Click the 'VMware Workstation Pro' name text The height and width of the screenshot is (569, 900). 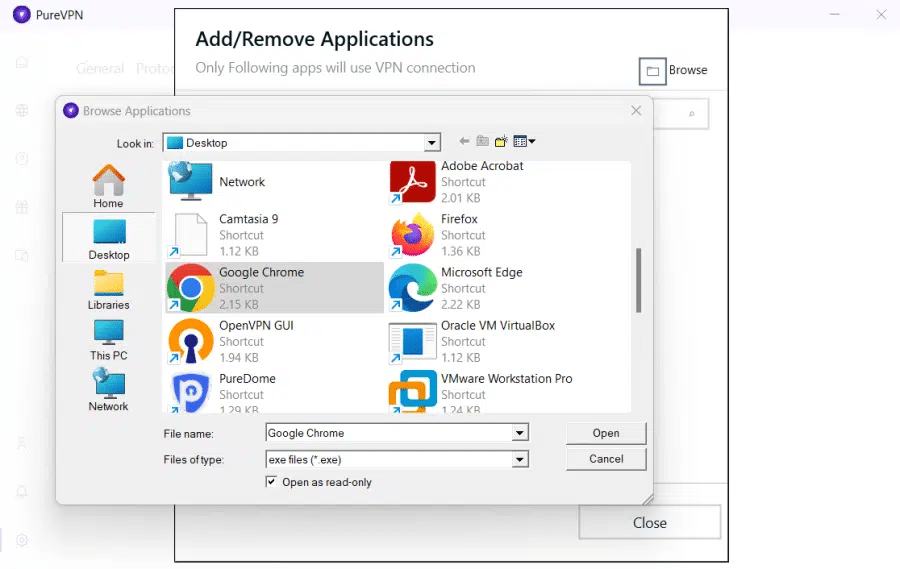click(507, 378)
